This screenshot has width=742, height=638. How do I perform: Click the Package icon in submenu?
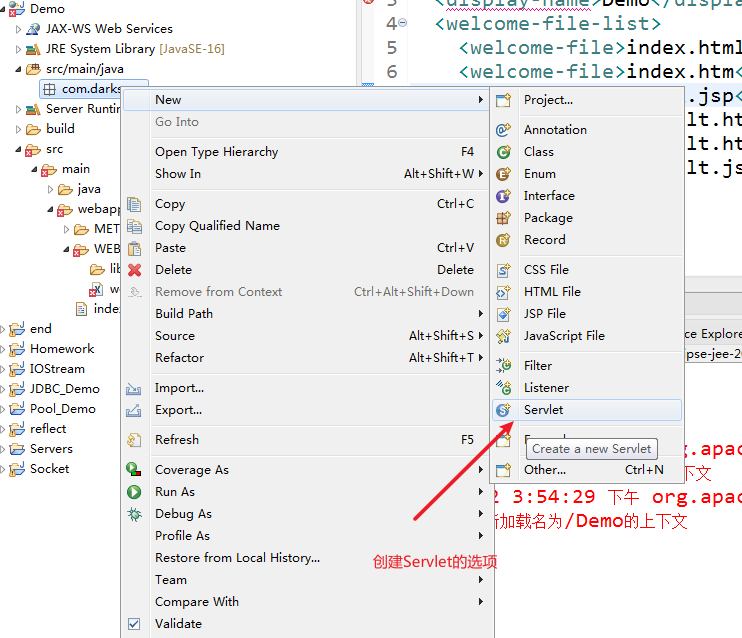click(503, 218)
